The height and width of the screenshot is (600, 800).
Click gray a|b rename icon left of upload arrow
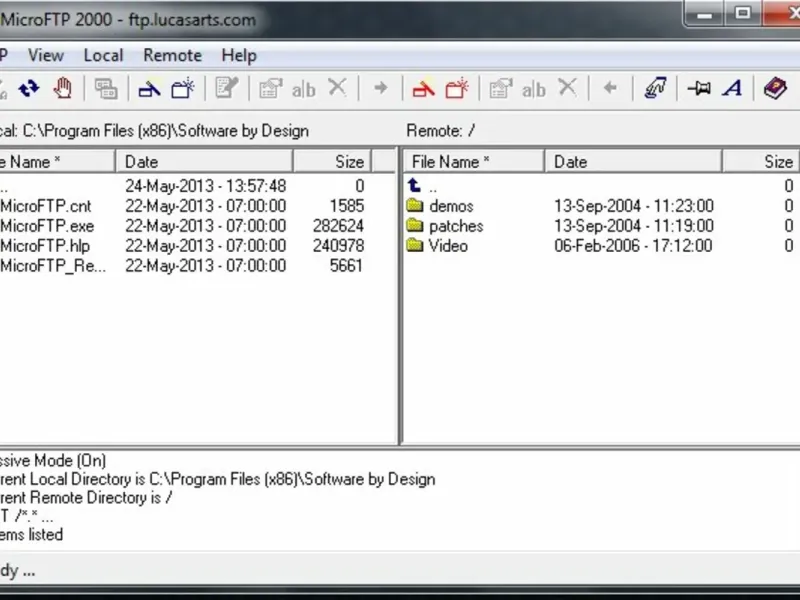(x=304, y=90)
